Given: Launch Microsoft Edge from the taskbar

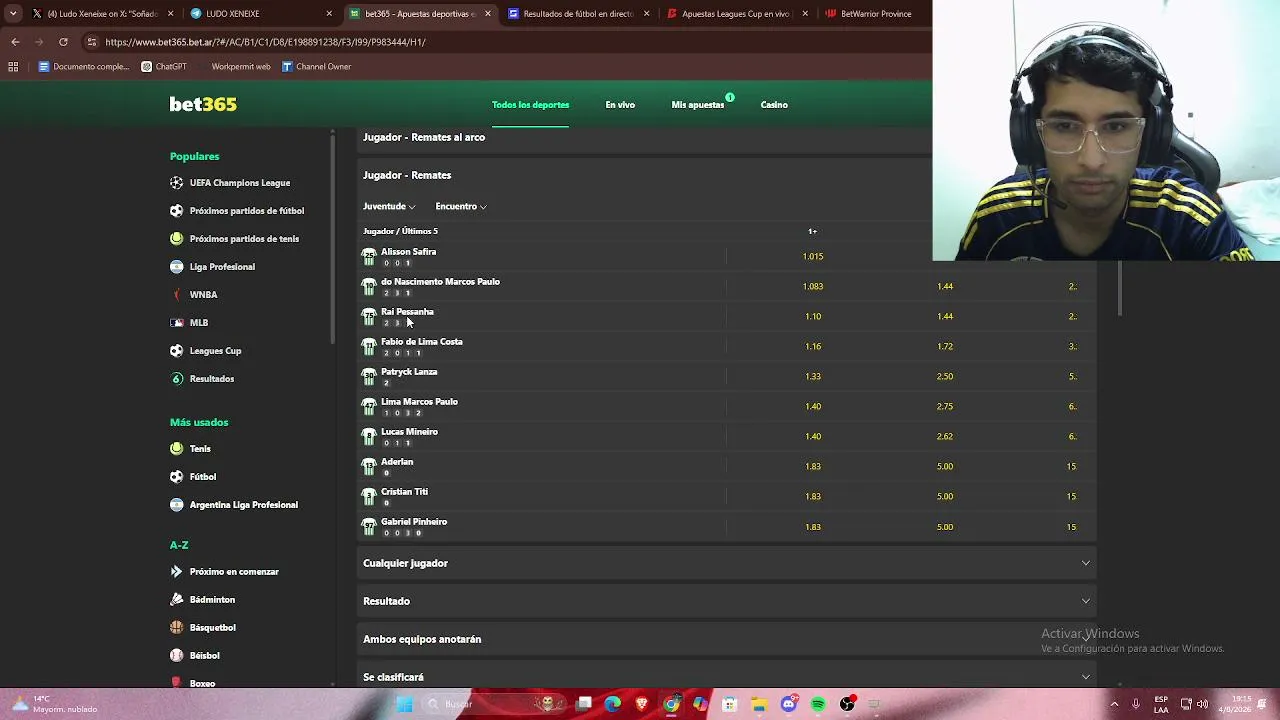Looking at the screenshot, I should [613, 704].
